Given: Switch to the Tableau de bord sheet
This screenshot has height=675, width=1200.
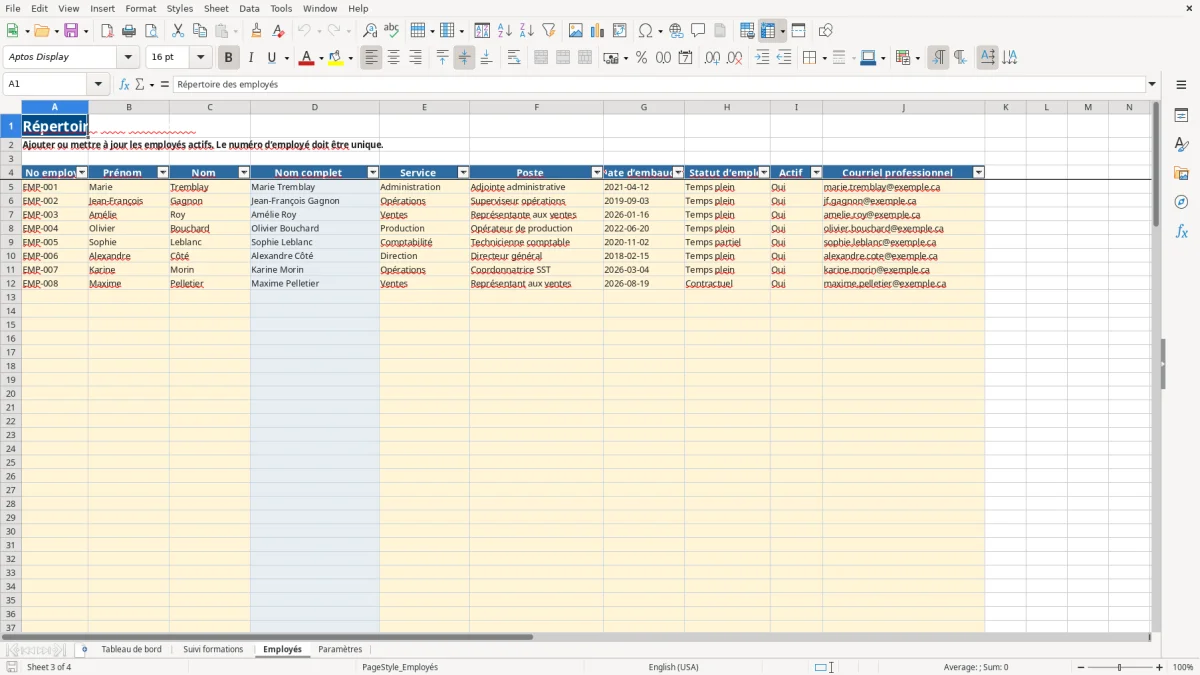Looking at the screenshot, I should click(x=131, y=650).
